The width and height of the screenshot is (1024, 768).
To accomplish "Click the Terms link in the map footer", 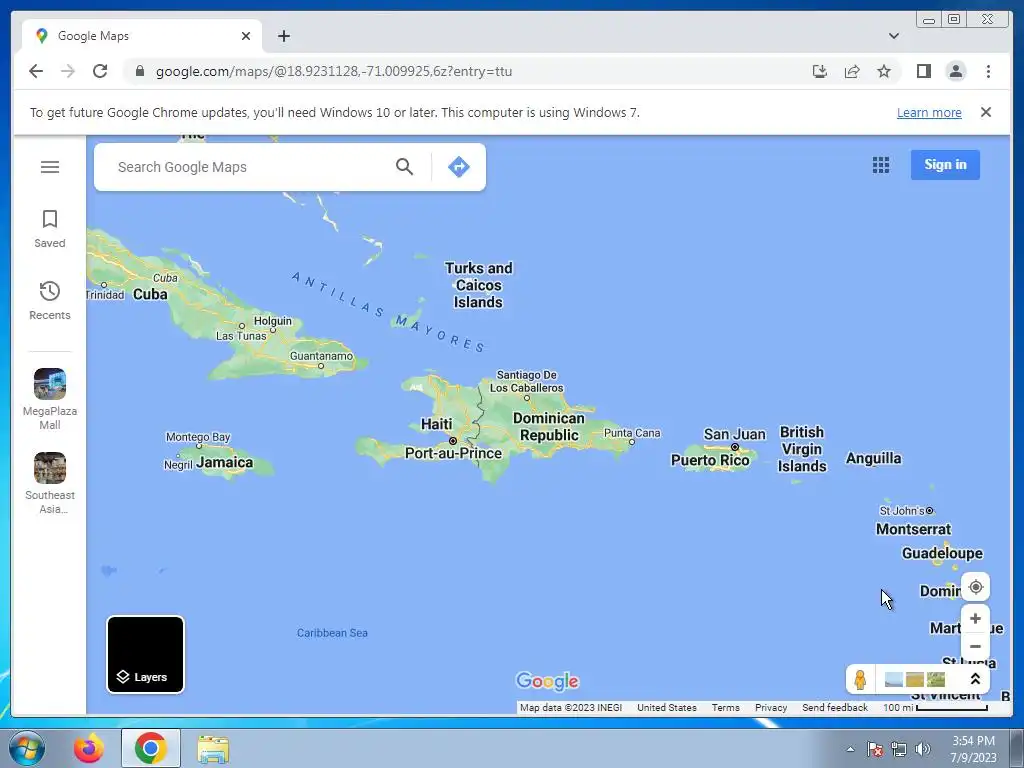I will tap(726, 707).
